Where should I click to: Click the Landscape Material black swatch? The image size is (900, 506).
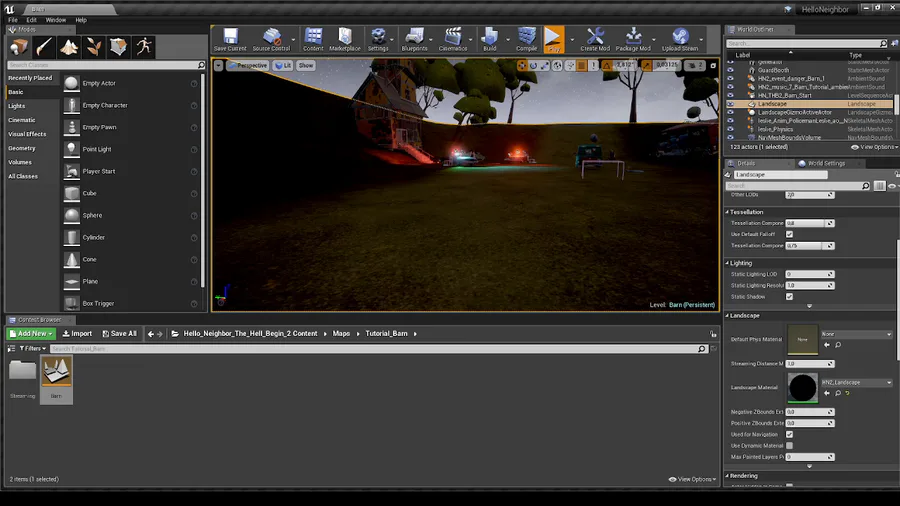coord(802,387)
